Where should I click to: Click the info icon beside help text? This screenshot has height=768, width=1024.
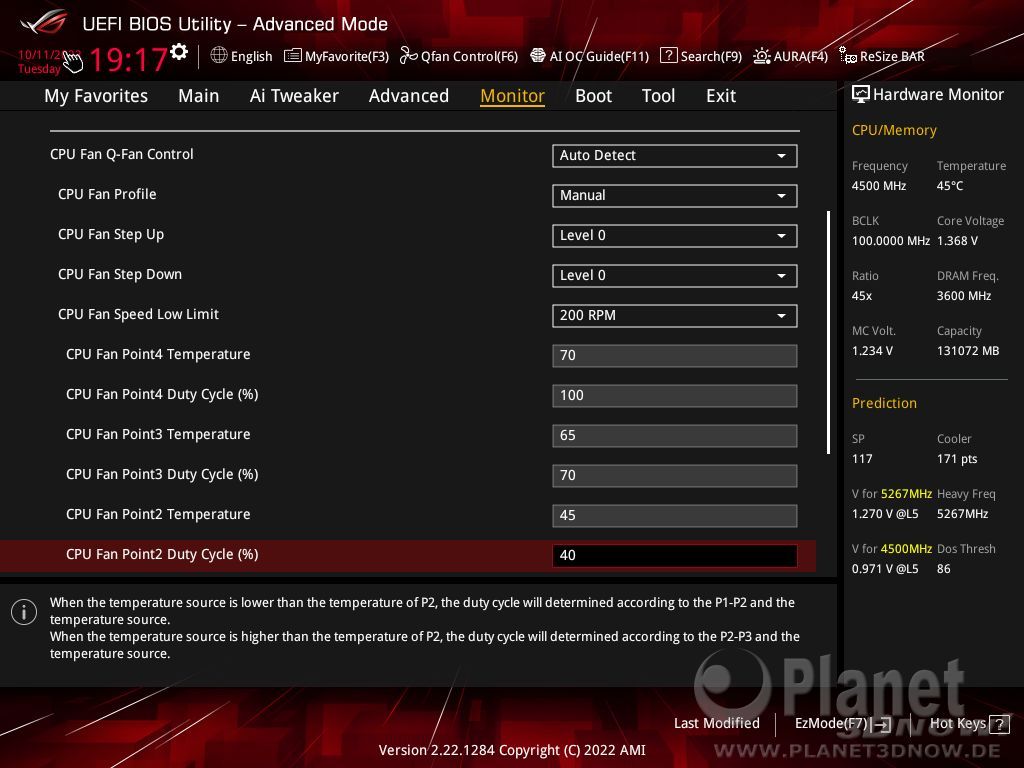[x=24, y=612]
